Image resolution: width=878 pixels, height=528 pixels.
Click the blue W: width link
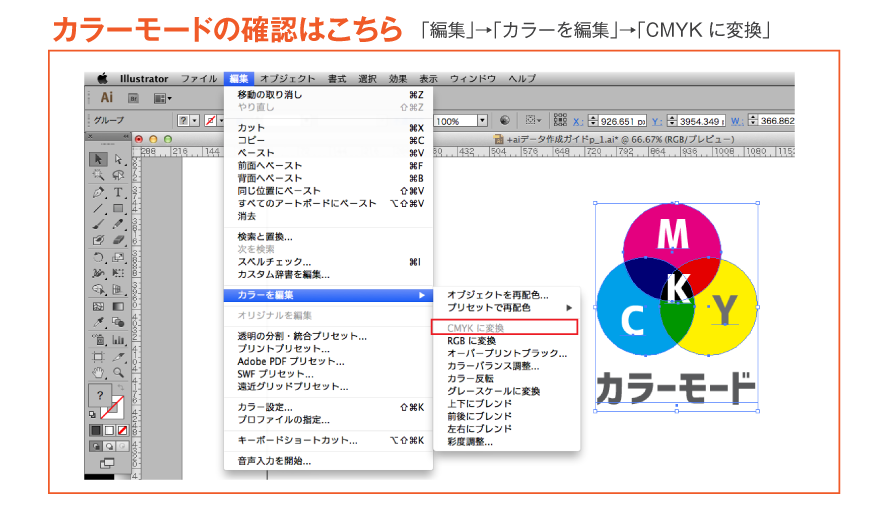(x=737, y=121)
